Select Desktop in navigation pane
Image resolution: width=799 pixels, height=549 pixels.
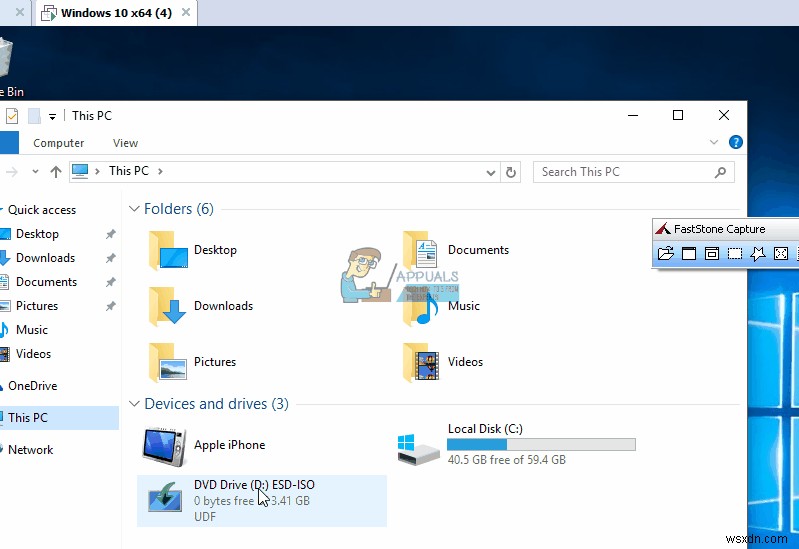37,234
